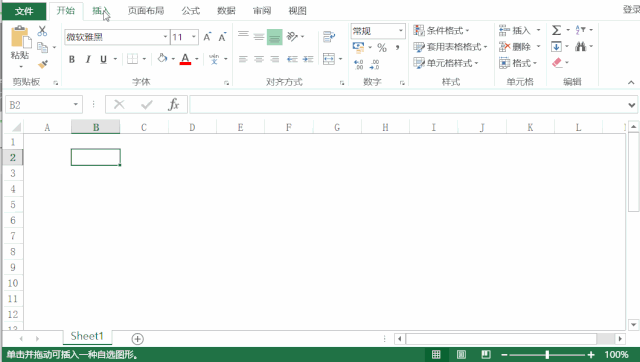Click the Percent Style icon
This screenshot has height=362, width=640.
click(382, 48)
